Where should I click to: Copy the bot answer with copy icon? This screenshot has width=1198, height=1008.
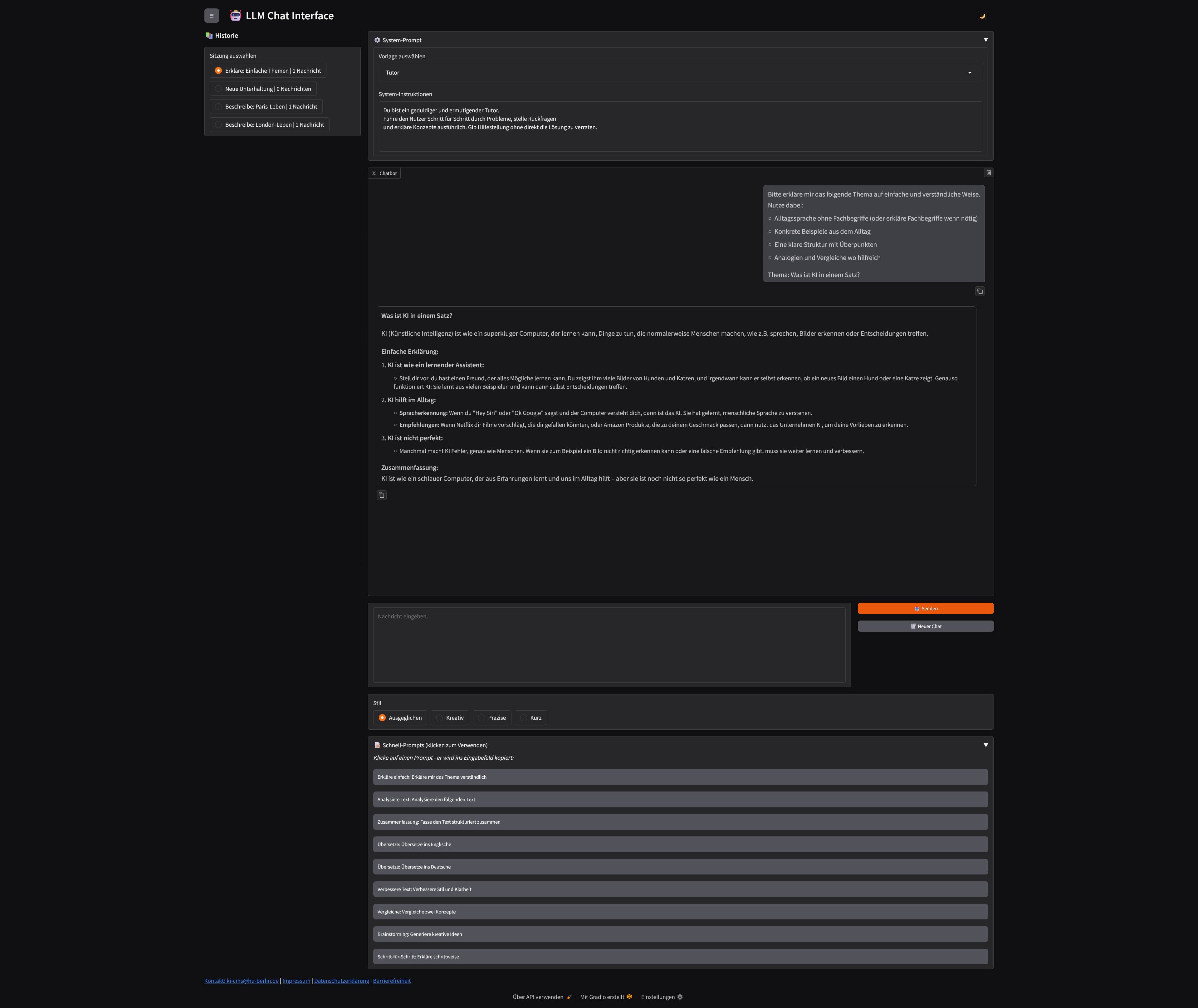tap(382, 495)
